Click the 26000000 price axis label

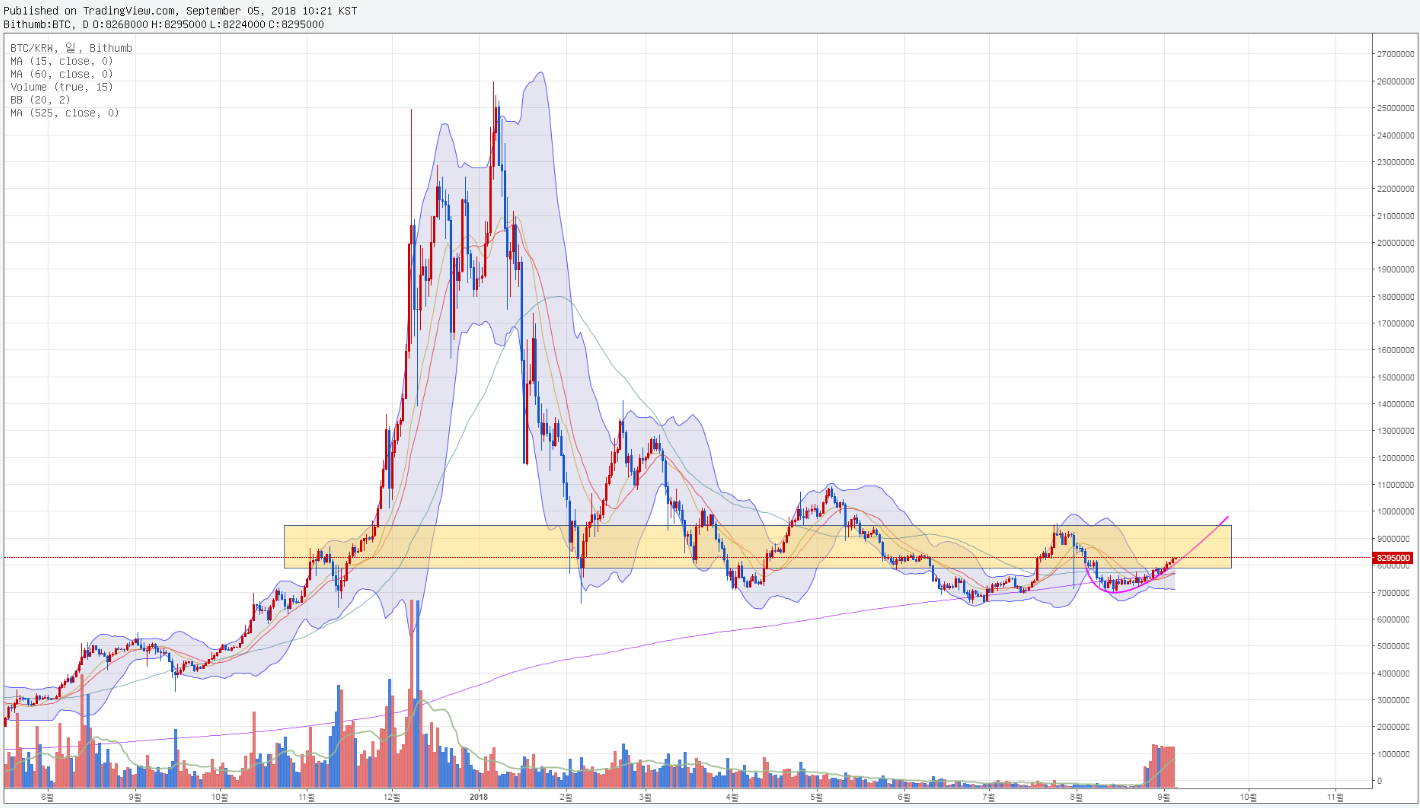[1395, 80]
